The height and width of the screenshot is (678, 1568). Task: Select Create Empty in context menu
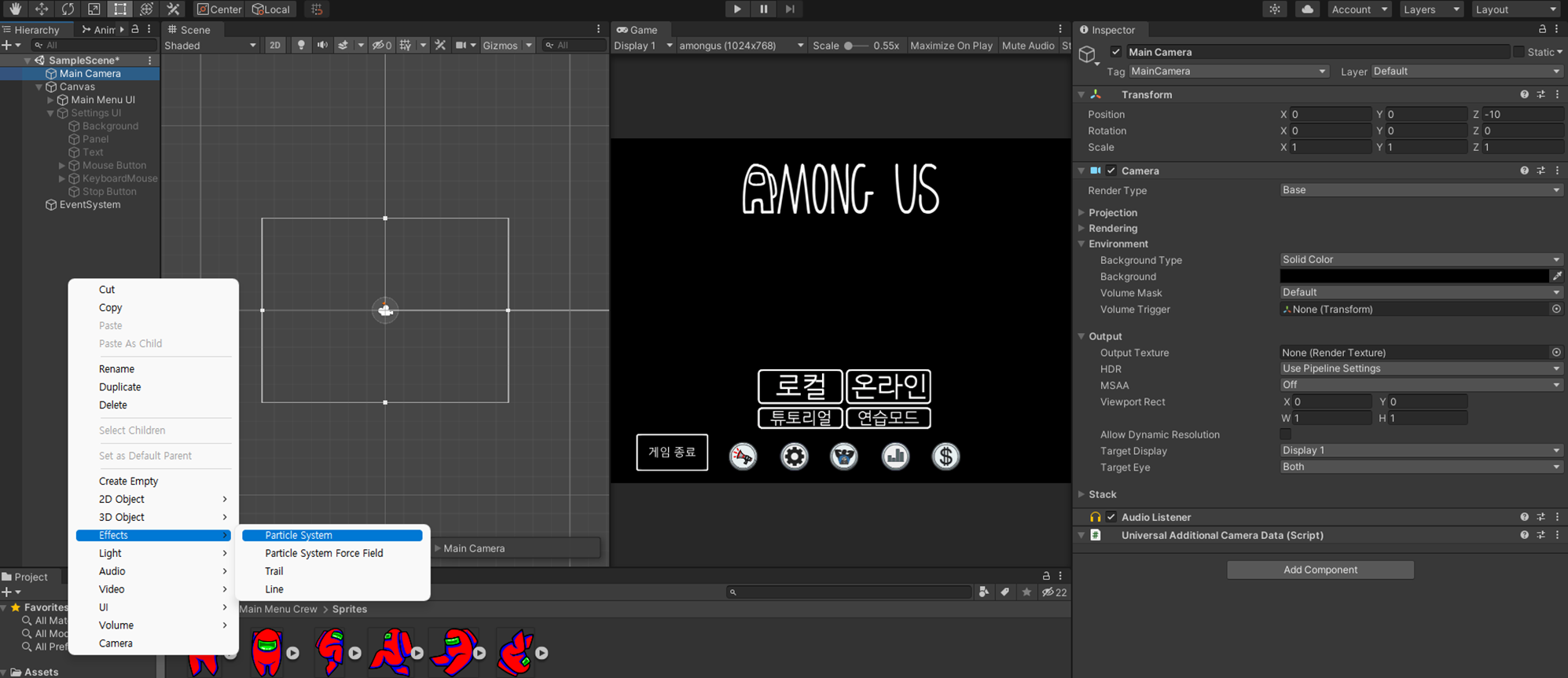click(153, 481)
